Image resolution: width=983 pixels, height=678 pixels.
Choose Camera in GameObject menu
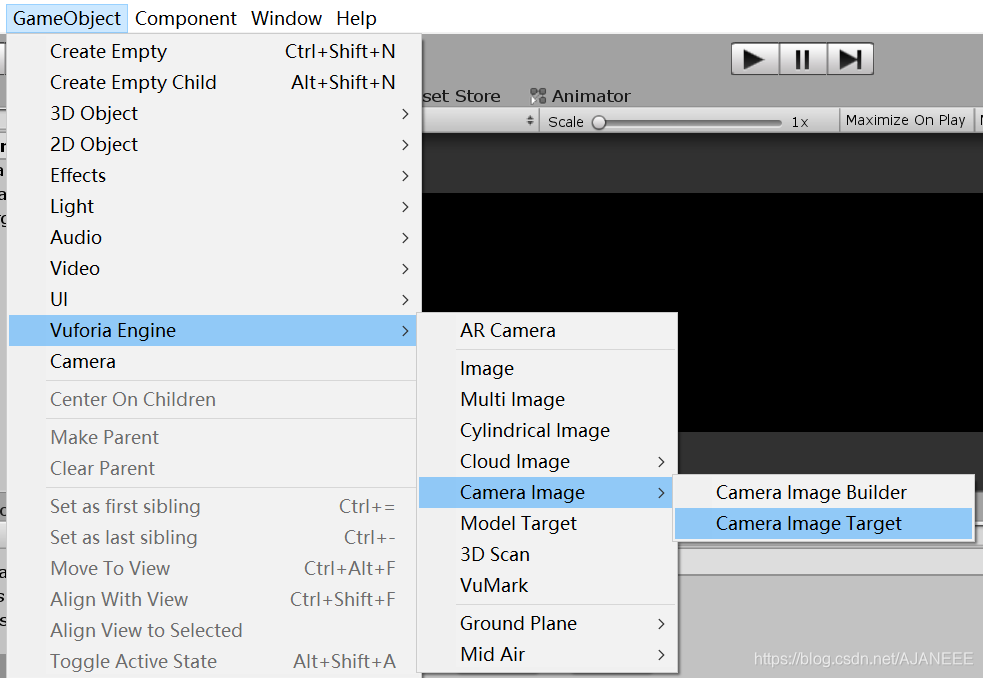pos(213,362)
